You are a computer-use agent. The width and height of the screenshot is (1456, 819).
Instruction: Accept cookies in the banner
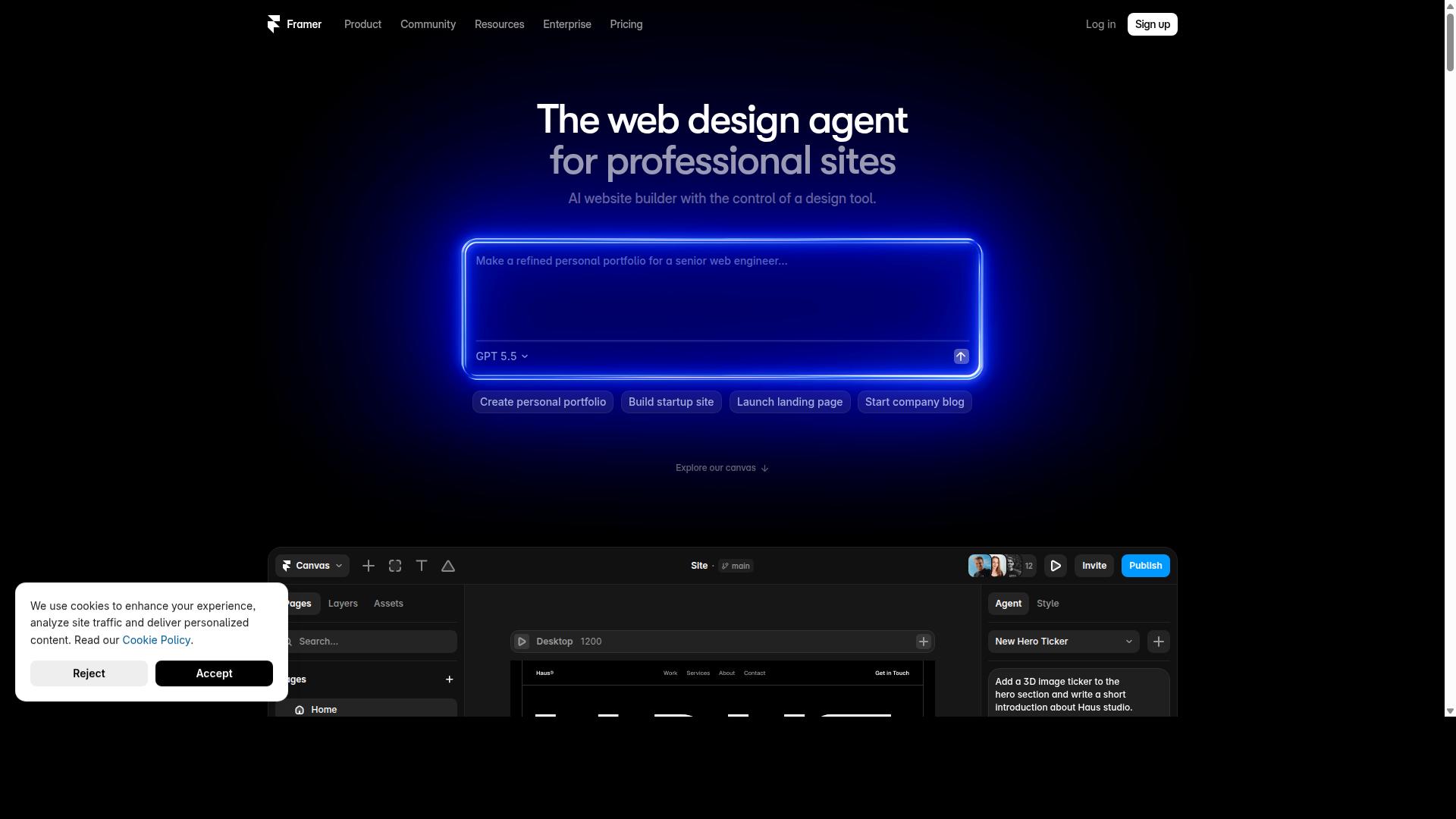click(214, 673)
